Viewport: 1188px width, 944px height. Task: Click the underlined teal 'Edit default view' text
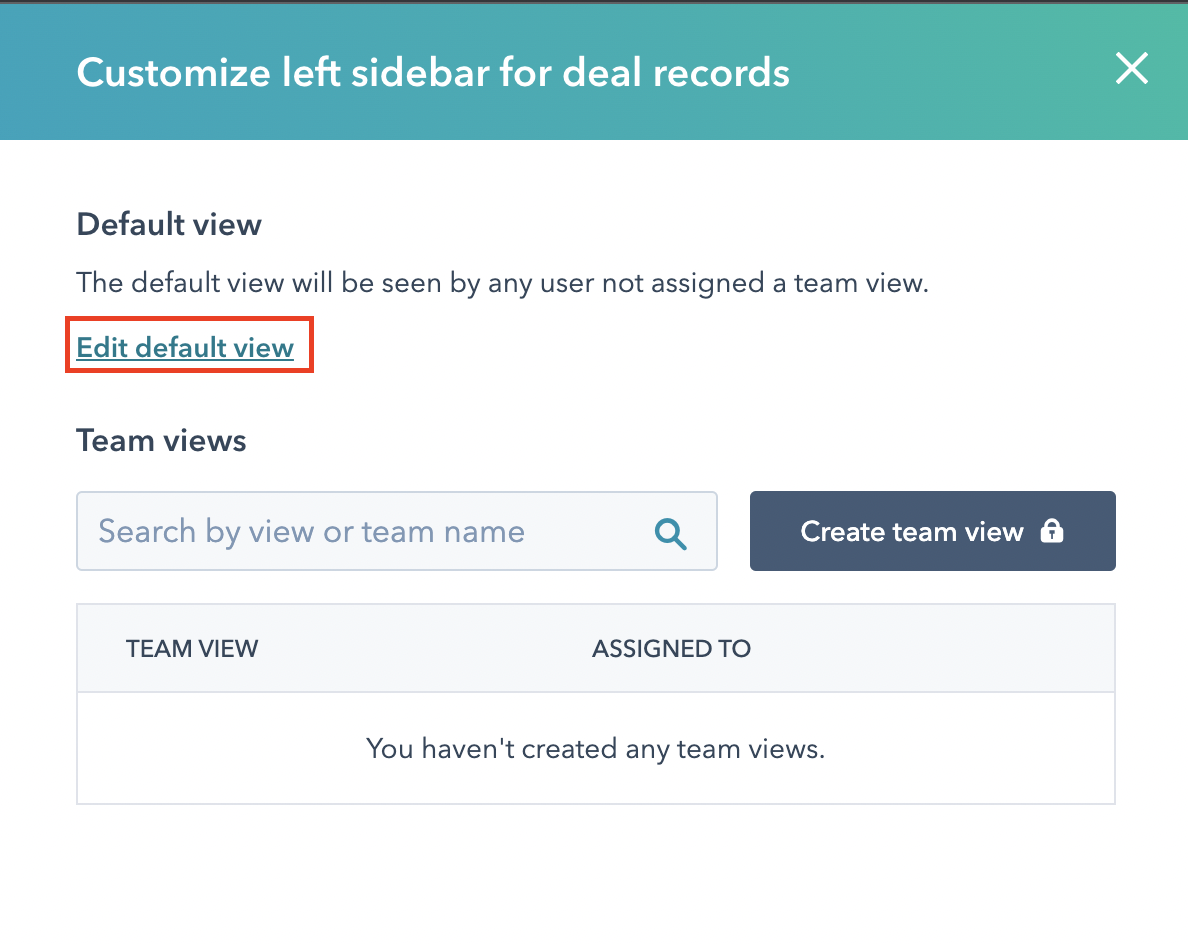(x=185, y=347)
